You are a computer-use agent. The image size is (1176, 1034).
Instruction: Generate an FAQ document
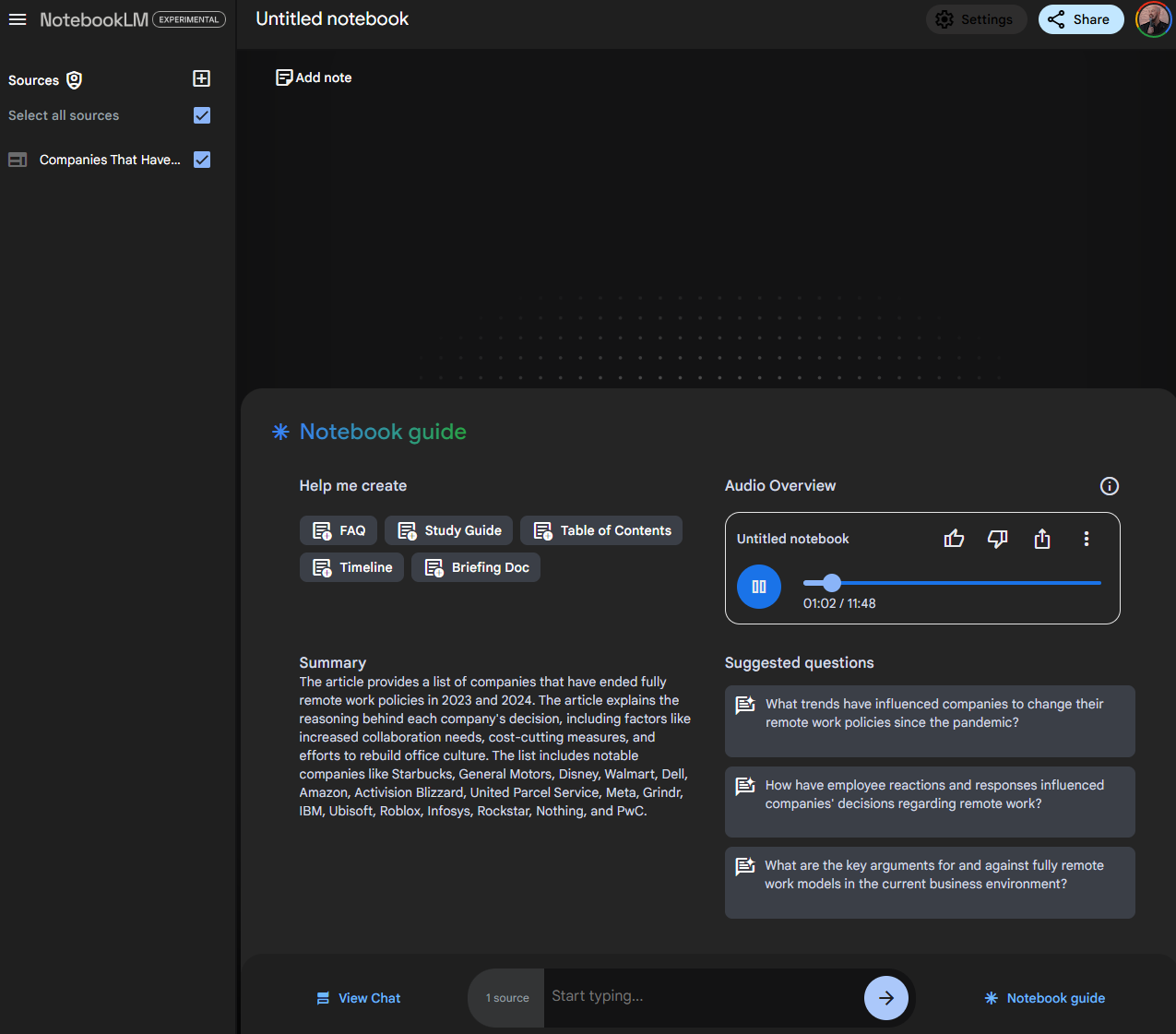[338, 530]
